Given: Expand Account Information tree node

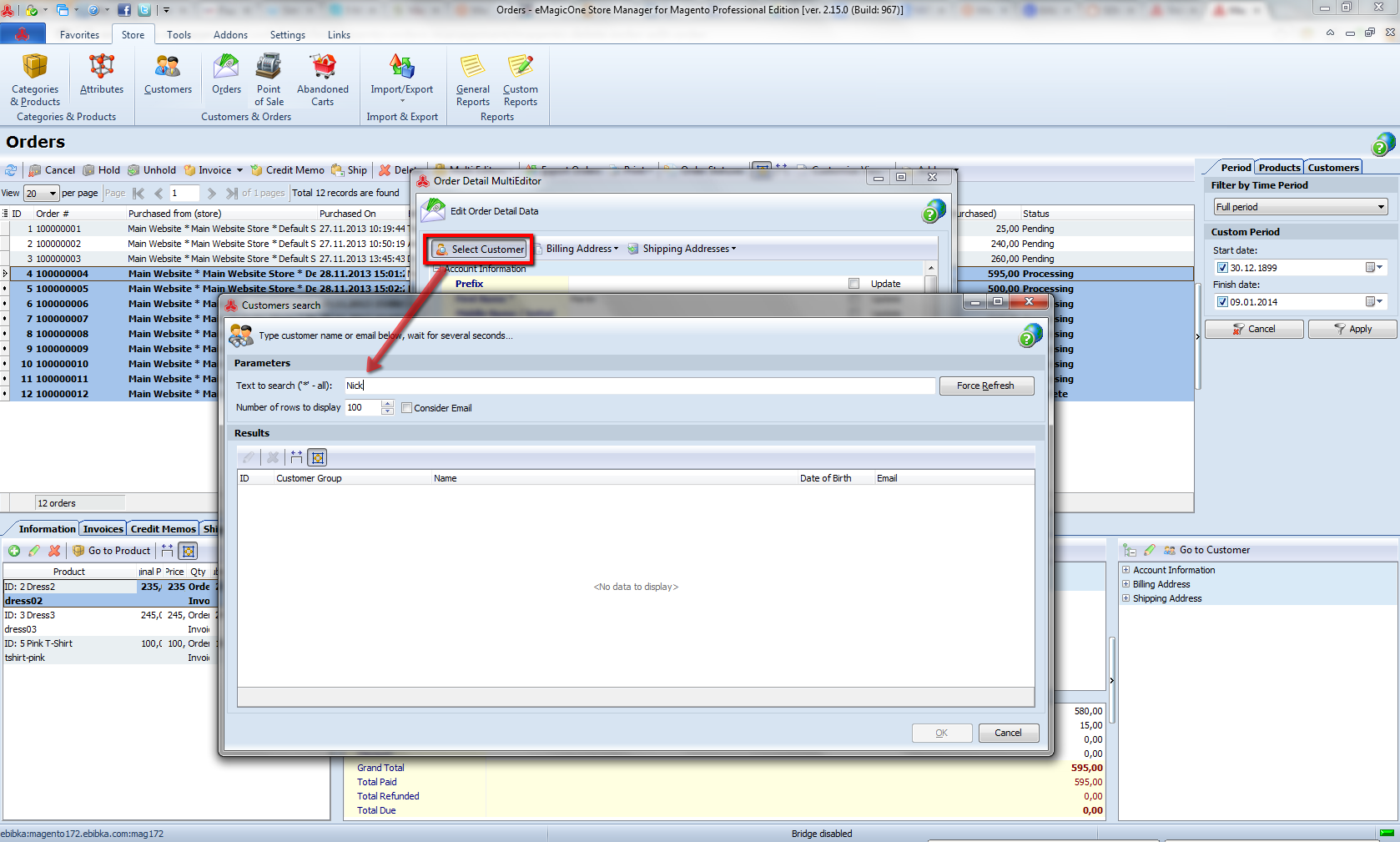Looking at the screenshot, I should point(1126,570).
